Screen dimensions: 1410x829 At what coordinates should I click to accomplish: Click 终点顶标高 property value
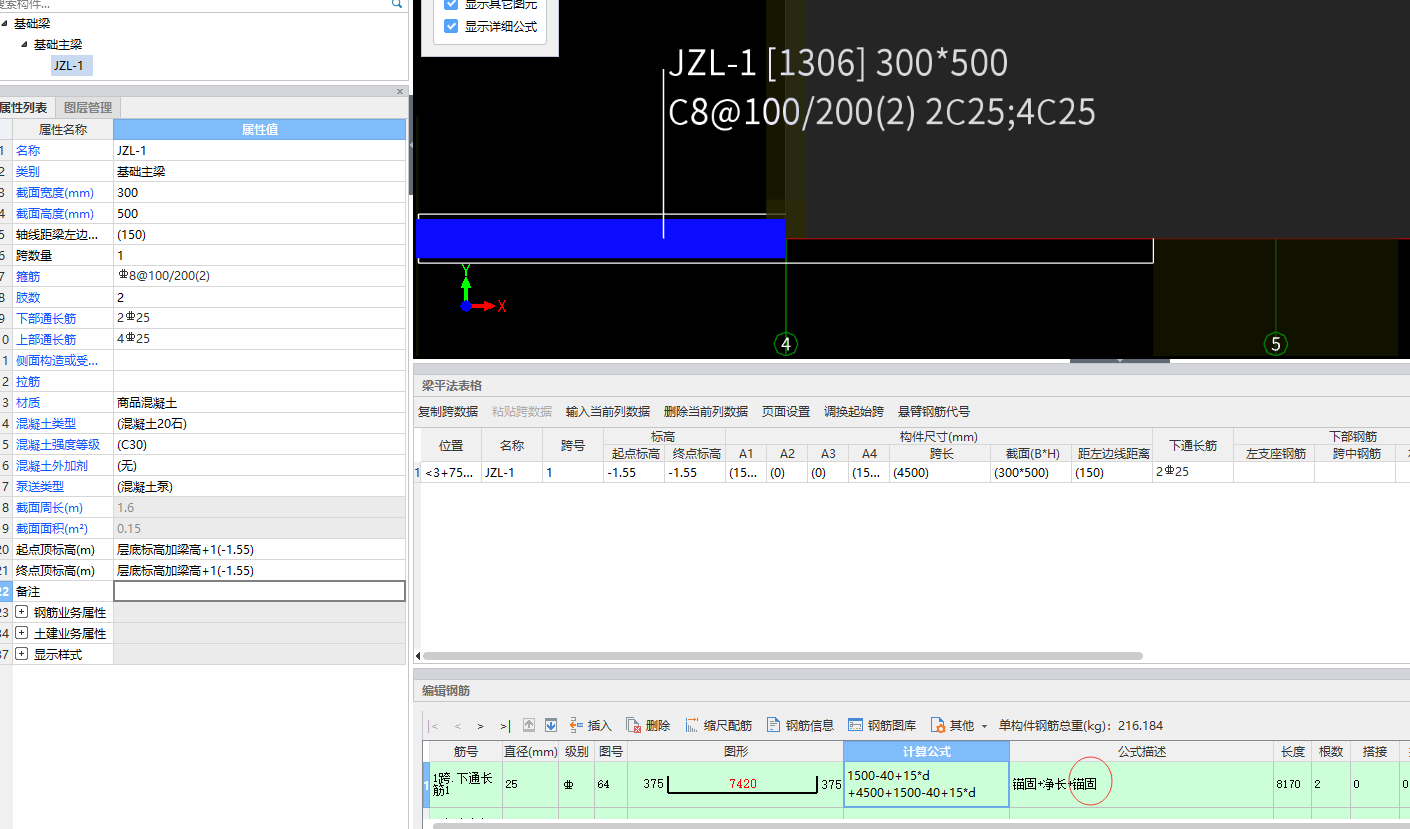(260, 570)
